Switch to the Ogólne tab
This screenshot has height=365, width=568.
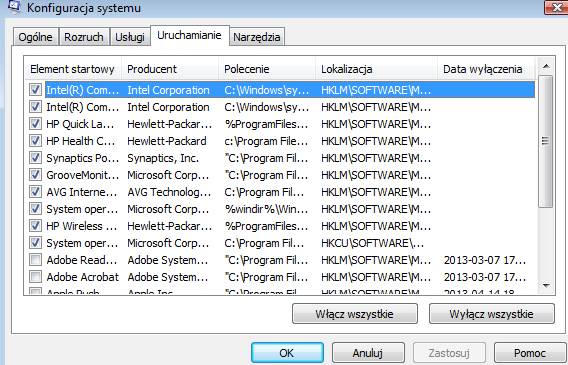click(x=35, y=37)
